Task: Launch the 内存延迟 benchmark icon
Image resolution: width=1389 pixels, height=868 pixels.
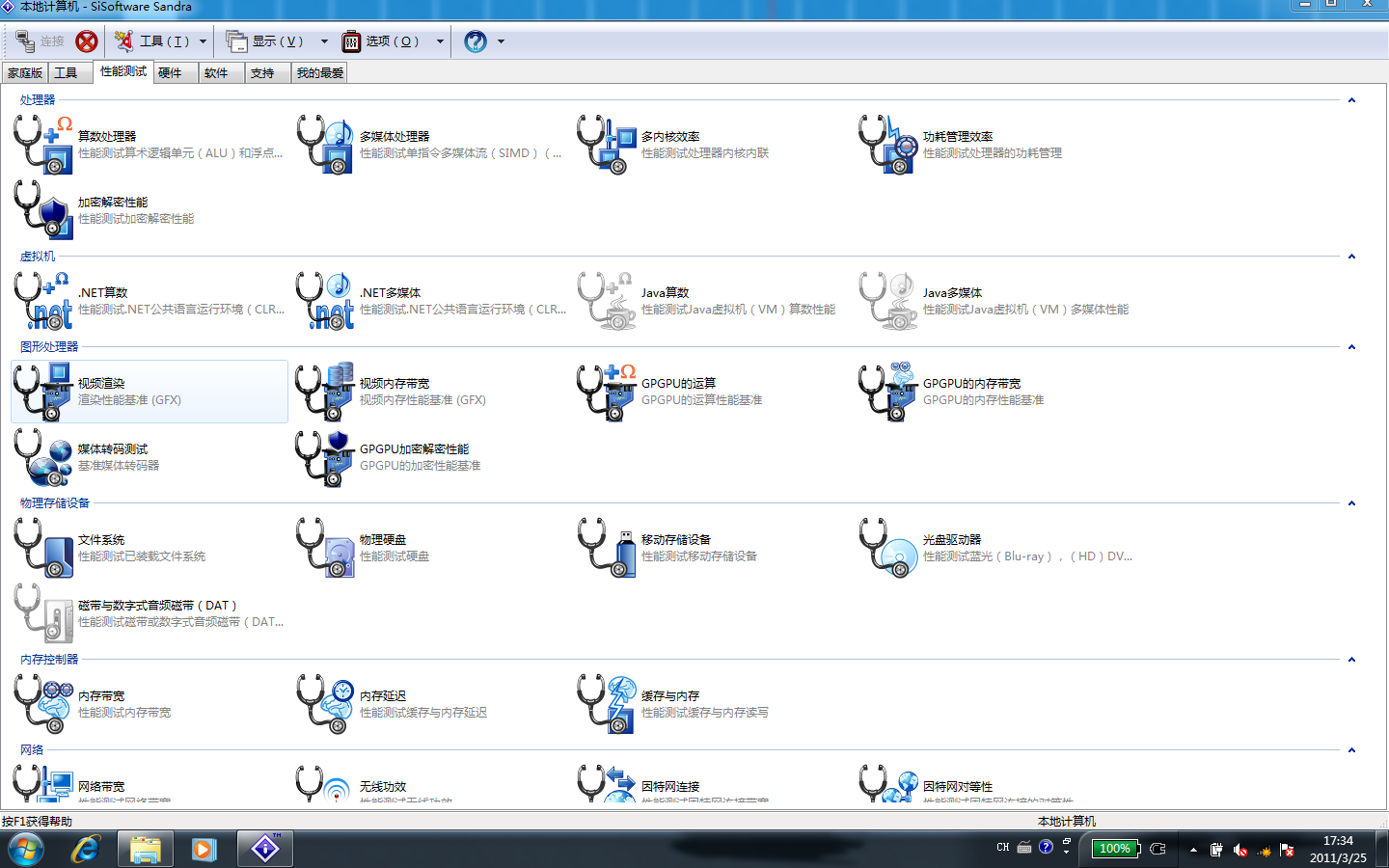Action: (x=326, y=704)
